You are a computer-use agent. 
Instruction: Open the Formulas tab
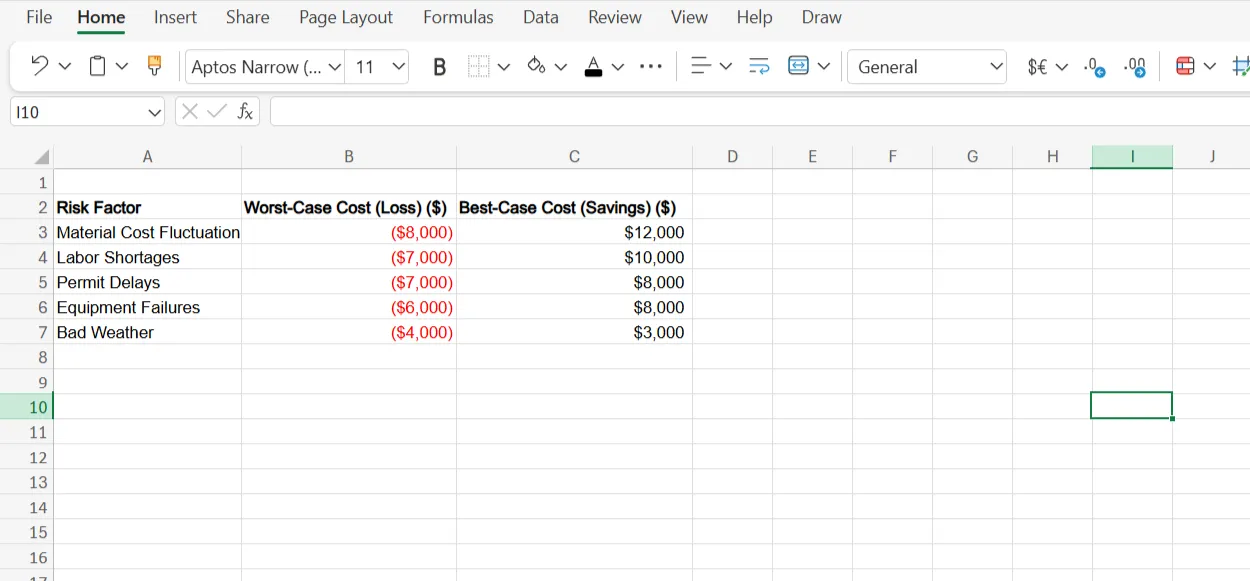pyautogui.click(x=458, y=17)
